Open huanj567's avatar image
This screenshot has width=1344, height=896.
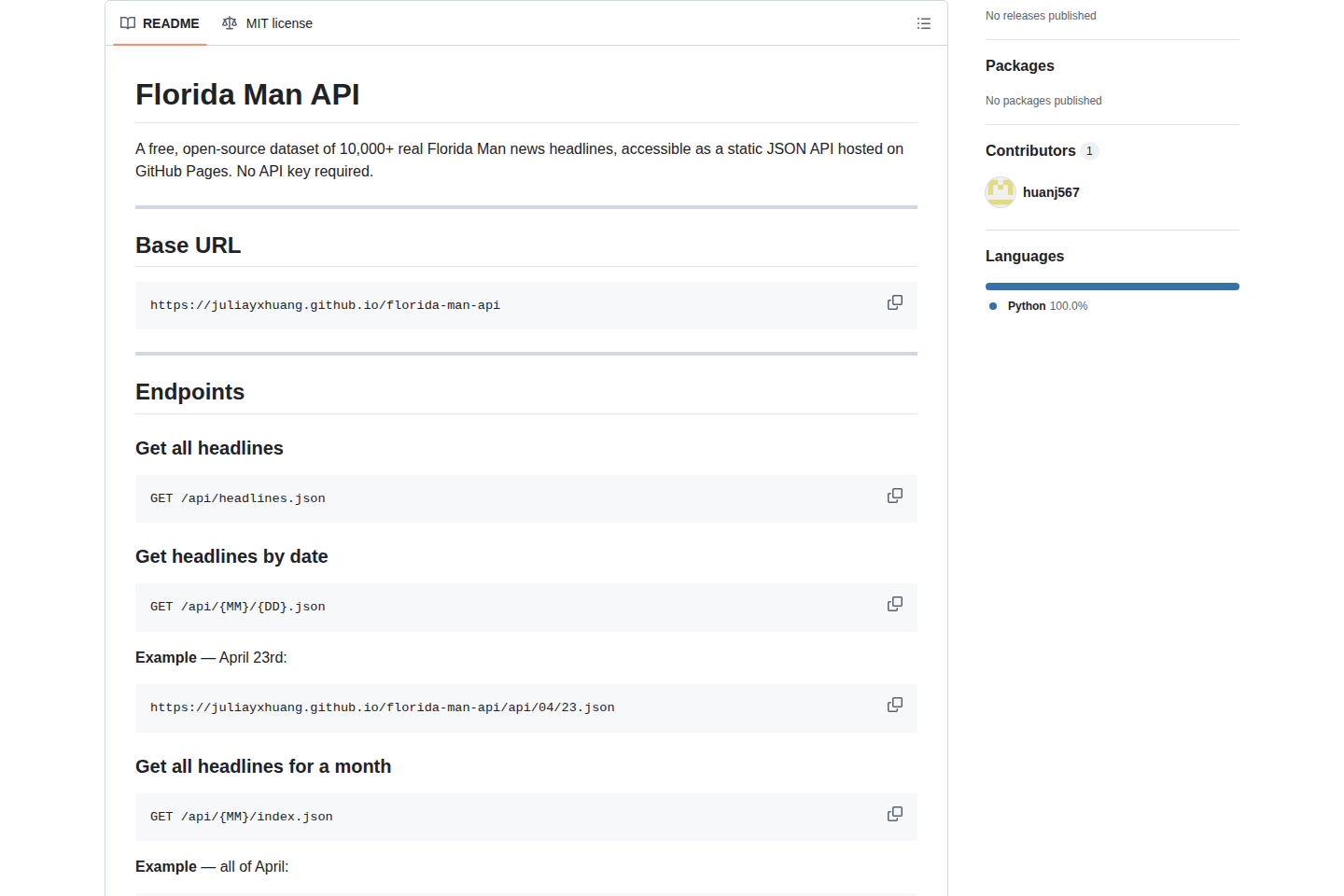tap(1001, 192)
